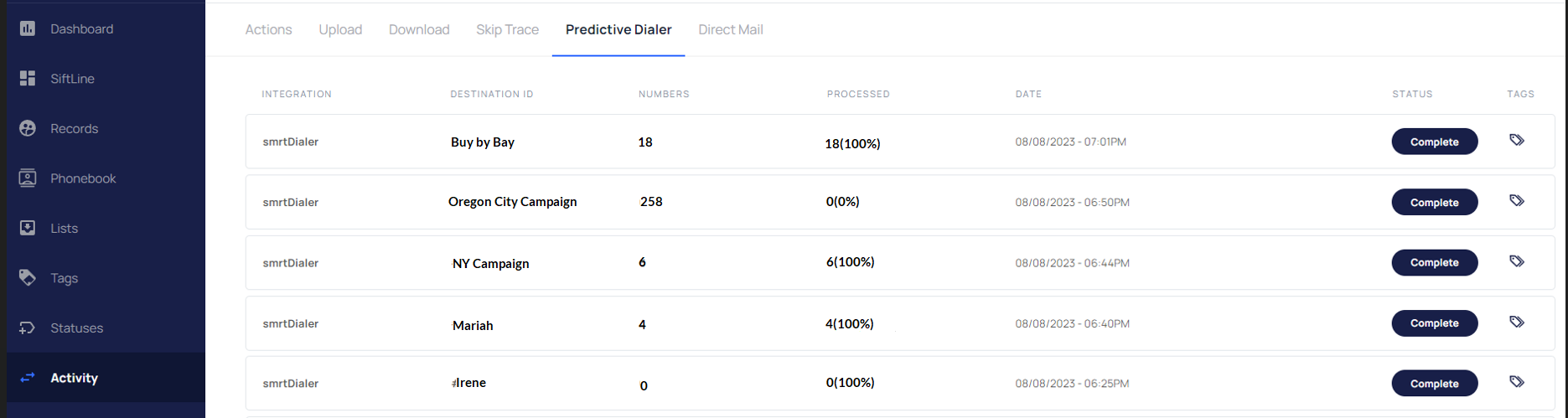Click the Tags icon in sidebar
This screenshot has height=418, width=1568.
pos(28,277)
